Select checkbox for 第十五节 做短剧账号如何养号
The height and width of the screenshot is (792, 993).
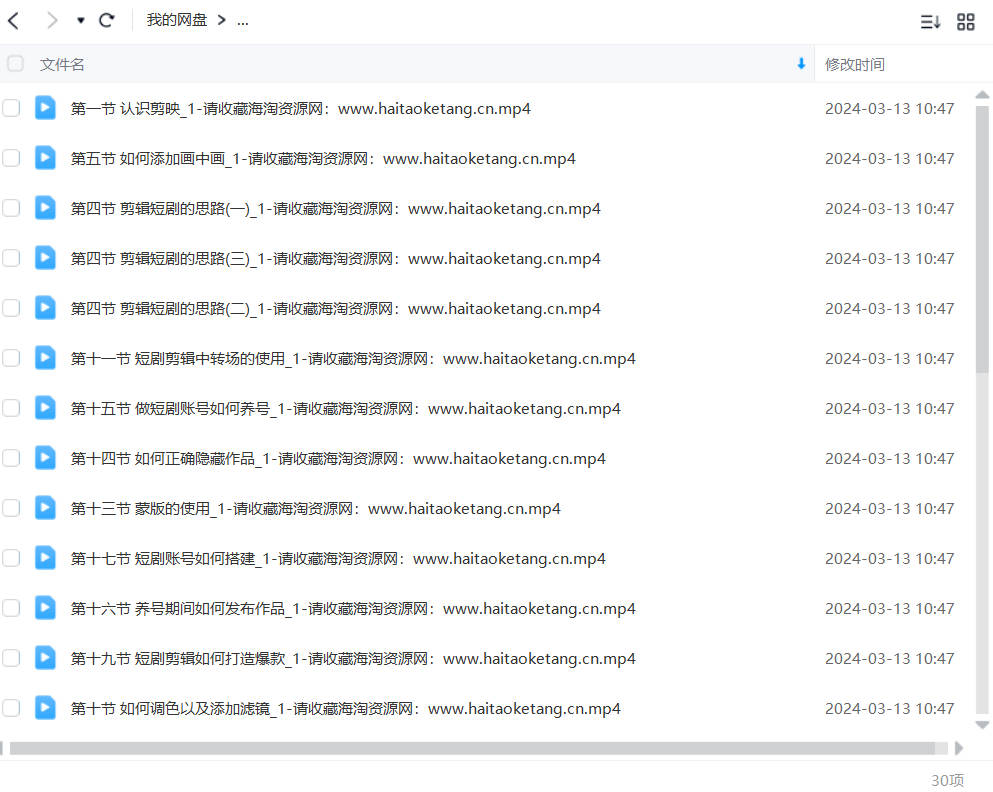(11, 408)
